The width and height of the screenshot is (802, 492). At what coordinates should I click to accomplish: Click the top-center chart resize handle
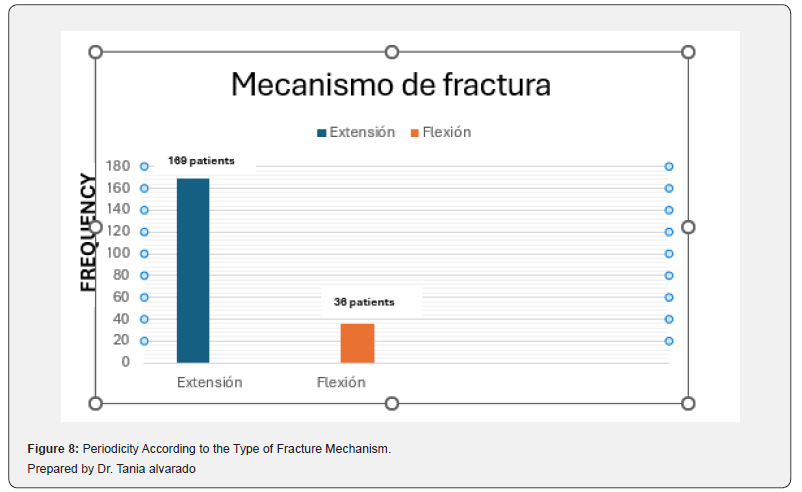click(x=392, y=52)
